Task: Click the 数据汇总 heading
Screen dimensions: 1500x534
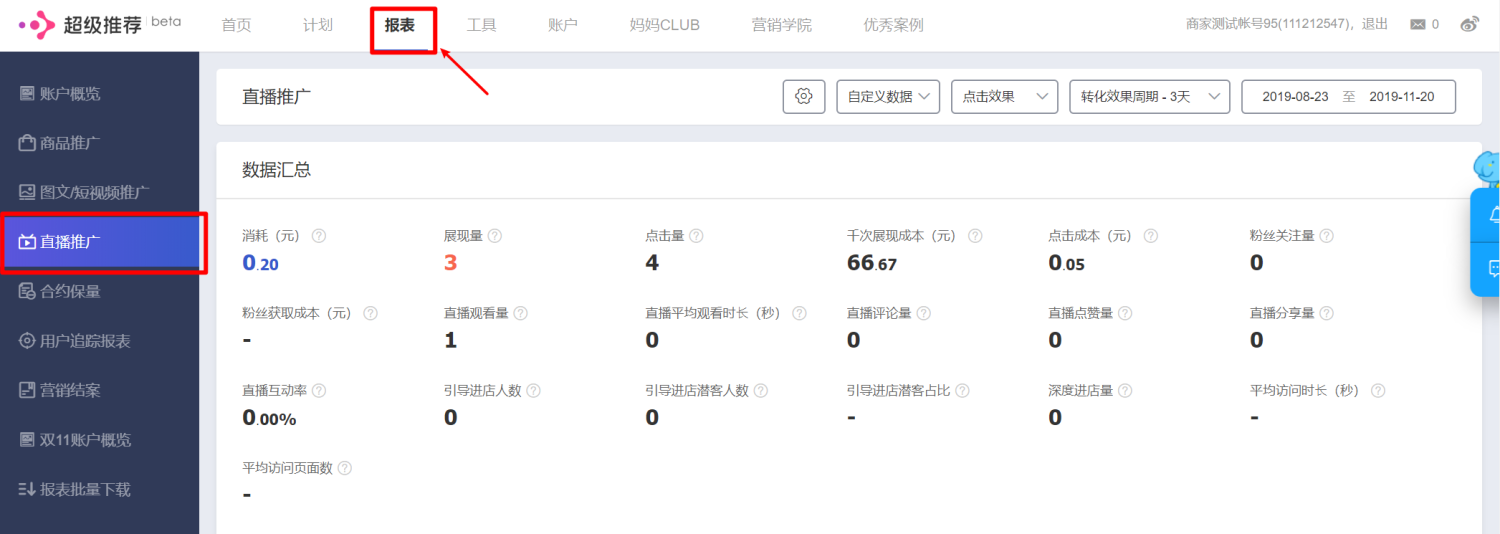Action: tap(276, 170)
